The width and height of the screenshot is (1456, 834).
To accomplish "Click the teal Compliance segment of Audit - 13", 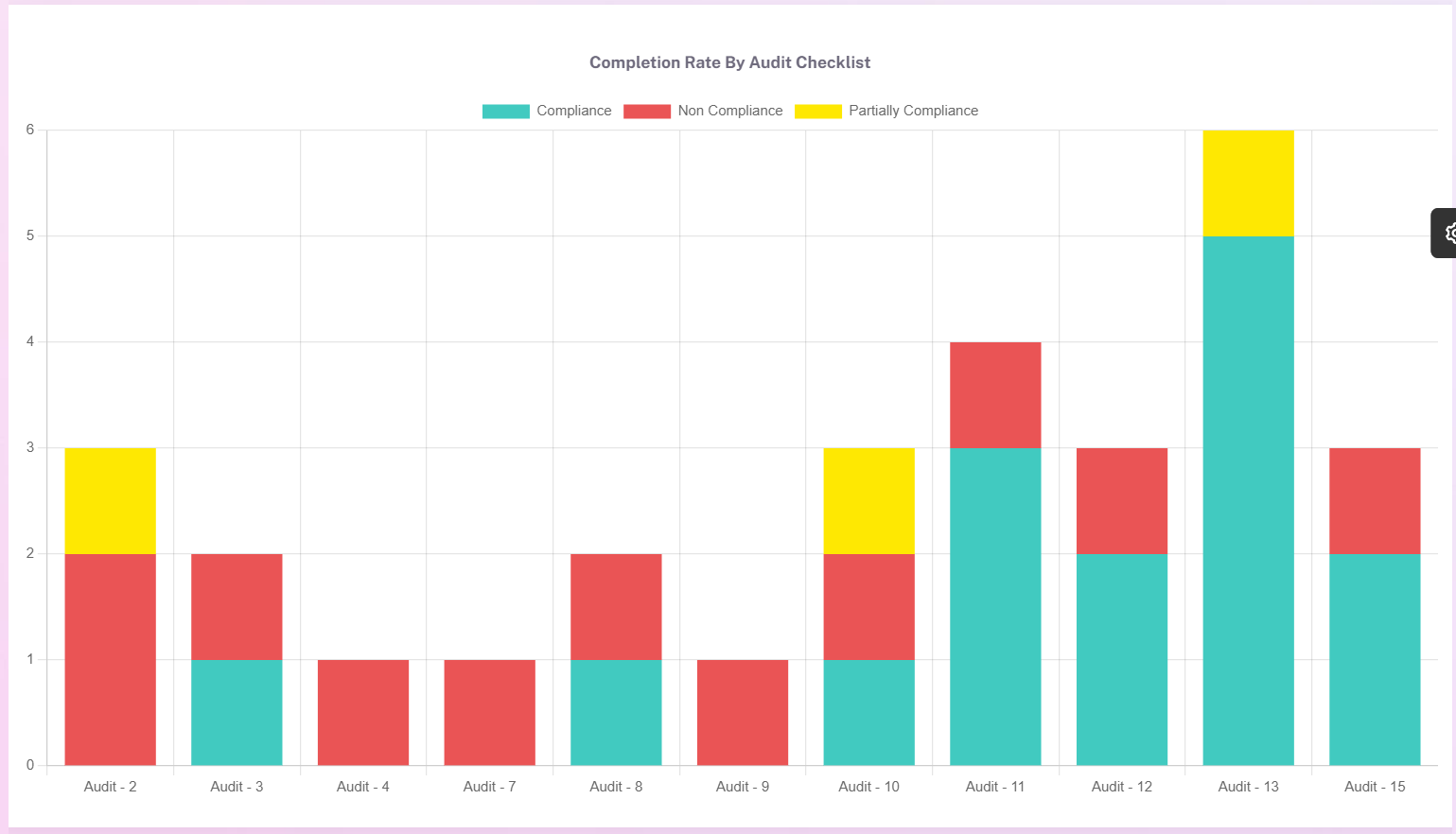I will click(1248, 500).
